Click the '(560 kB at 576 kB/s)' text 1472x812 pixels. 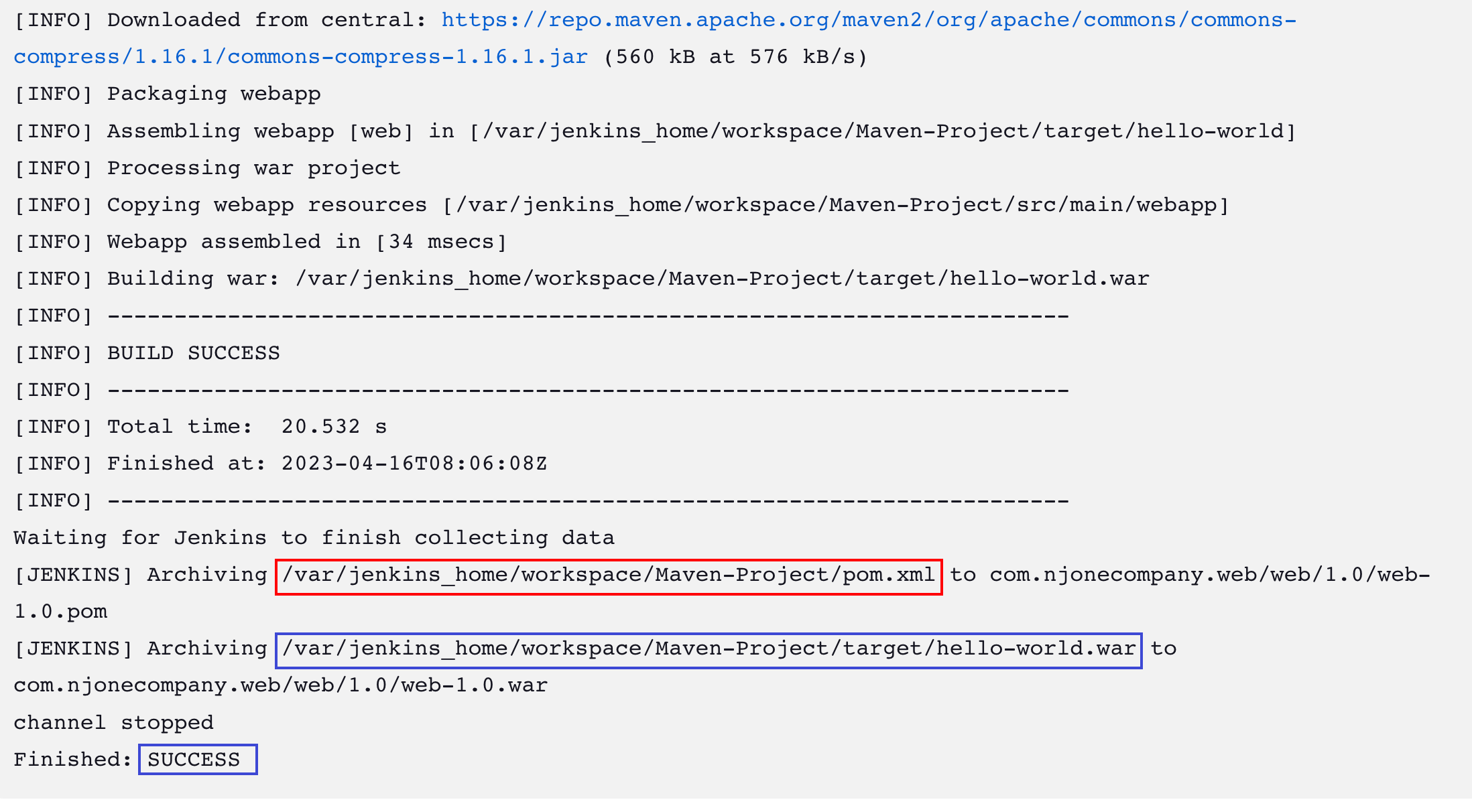click(735, 57)
